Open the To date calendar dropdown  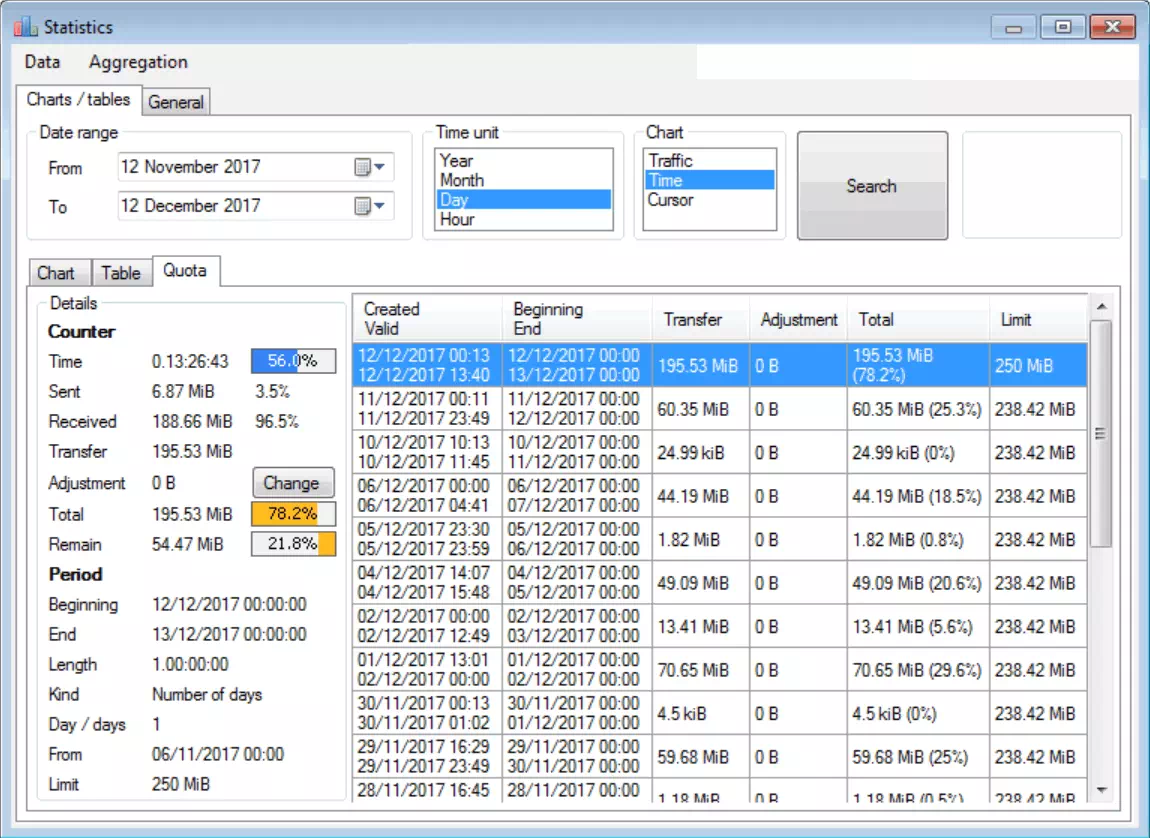tap(370, 206)
